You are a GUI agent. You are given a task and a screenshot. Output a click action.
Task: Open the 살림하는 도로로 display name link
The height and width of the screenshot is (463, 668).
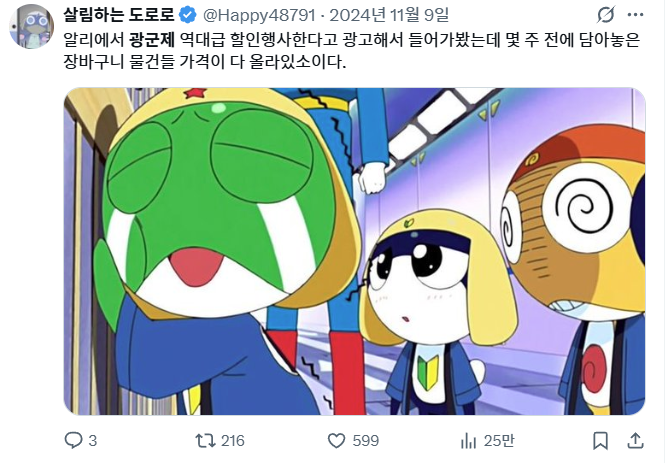point(119,15)
